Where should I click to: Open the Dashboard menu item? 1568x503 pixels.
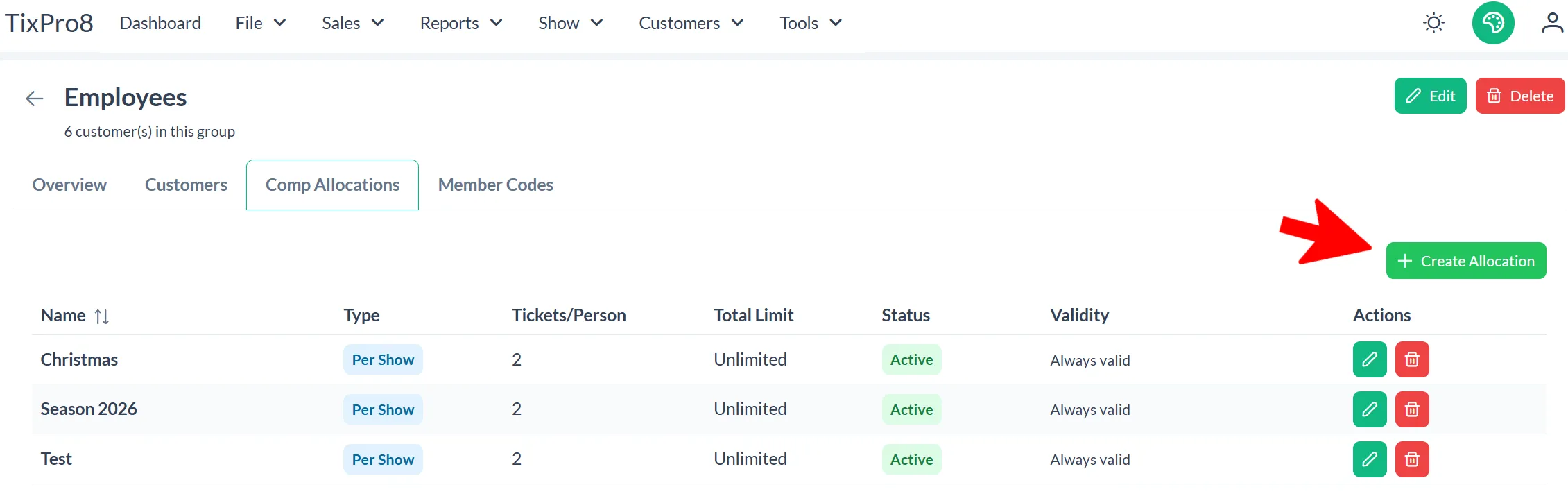(160, 23)
